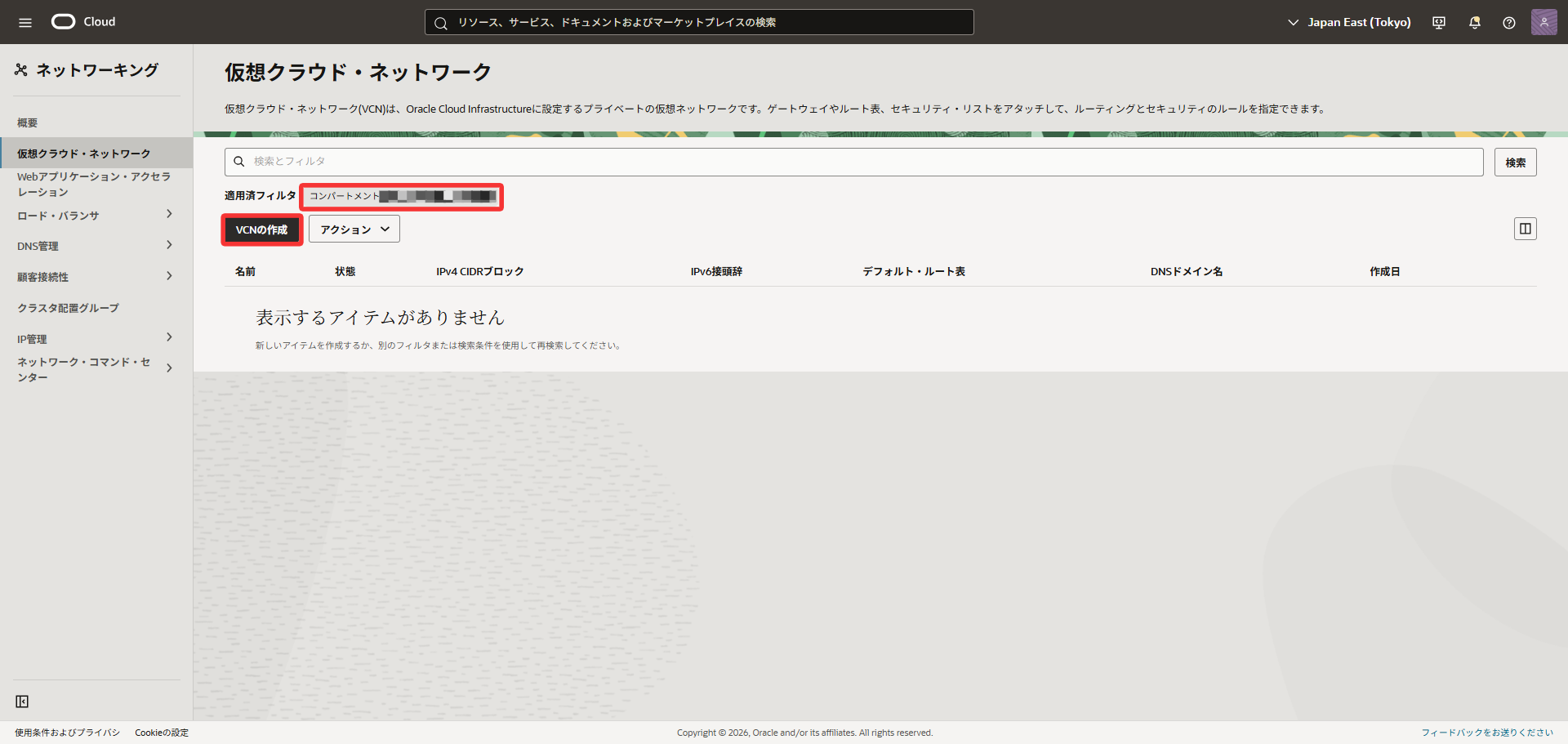Click the IPv4 CIDRブロック column header

click(480, 271)
